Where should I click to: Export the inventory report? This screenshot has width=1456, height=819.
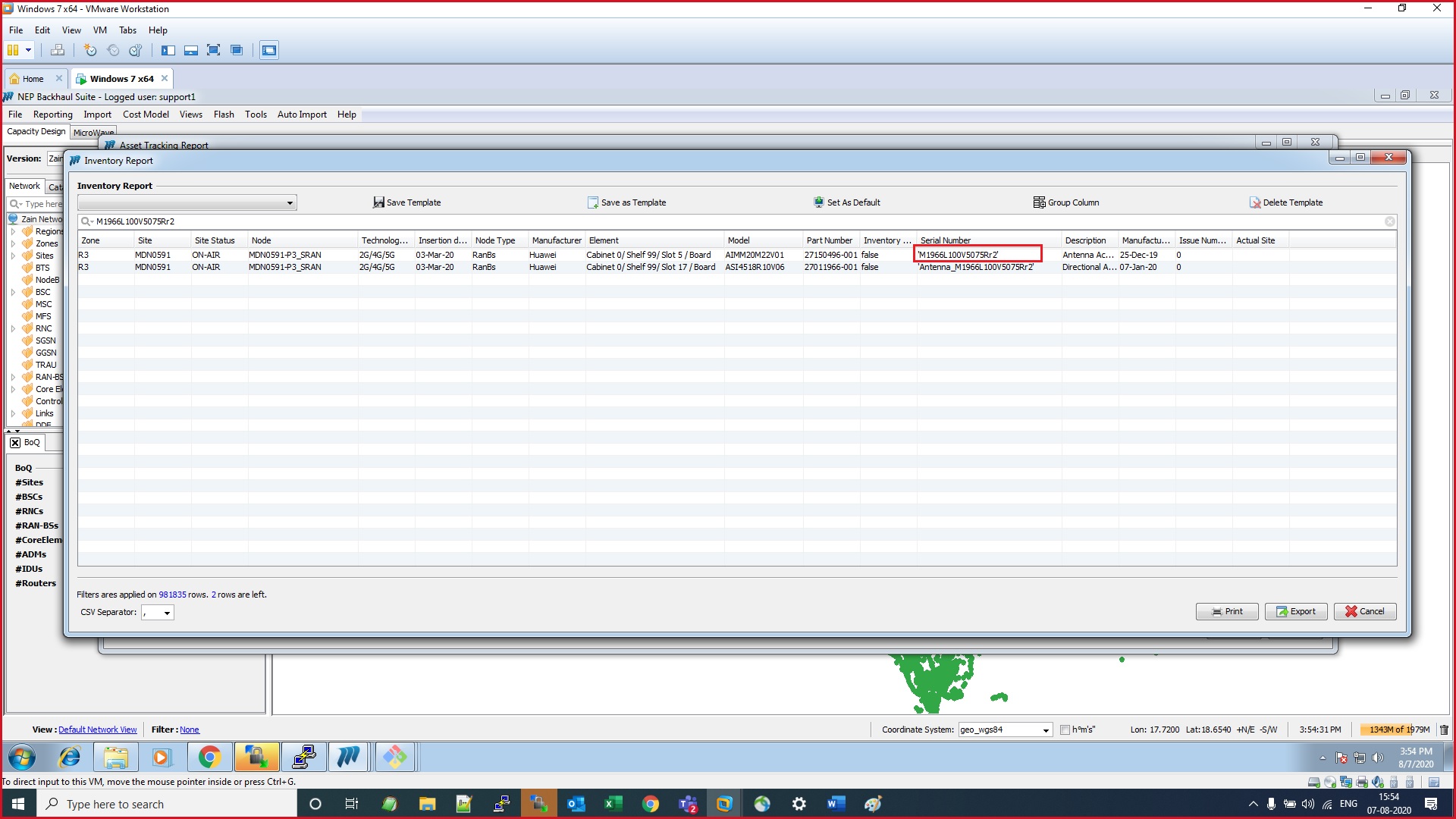point(1295,611)
